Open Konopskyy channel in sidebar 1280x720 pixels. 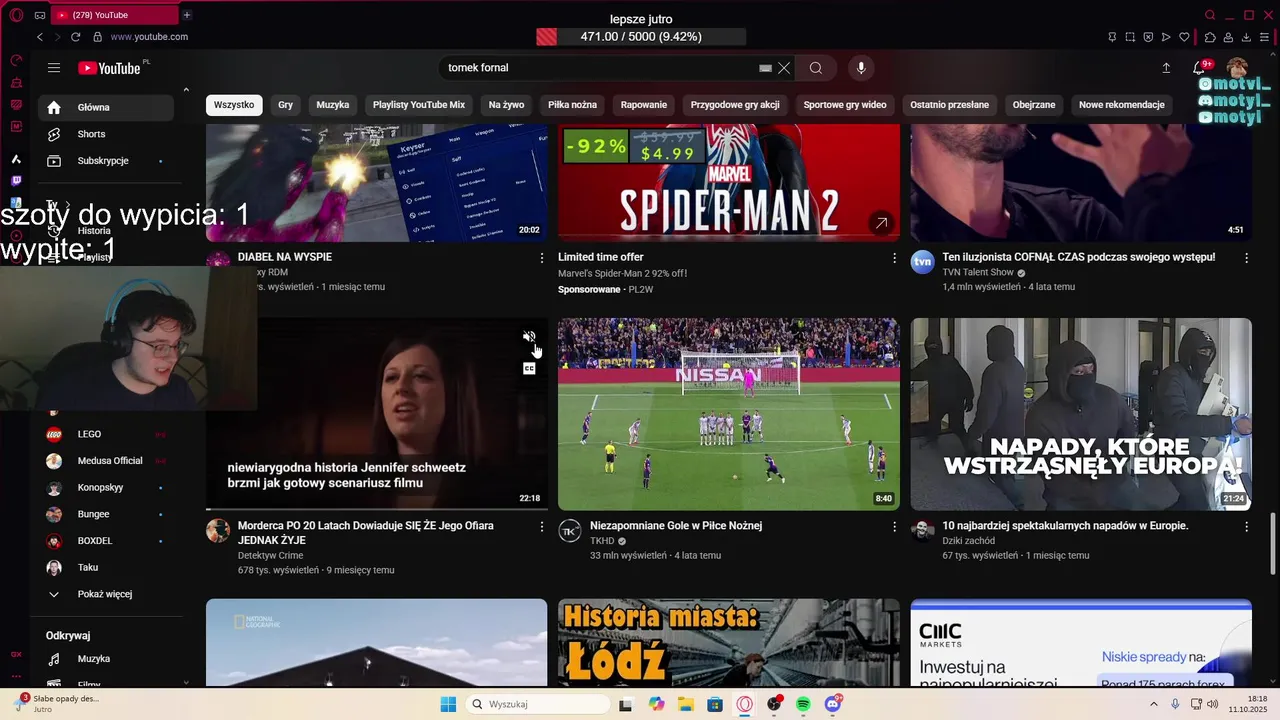[x=104, y=488]
